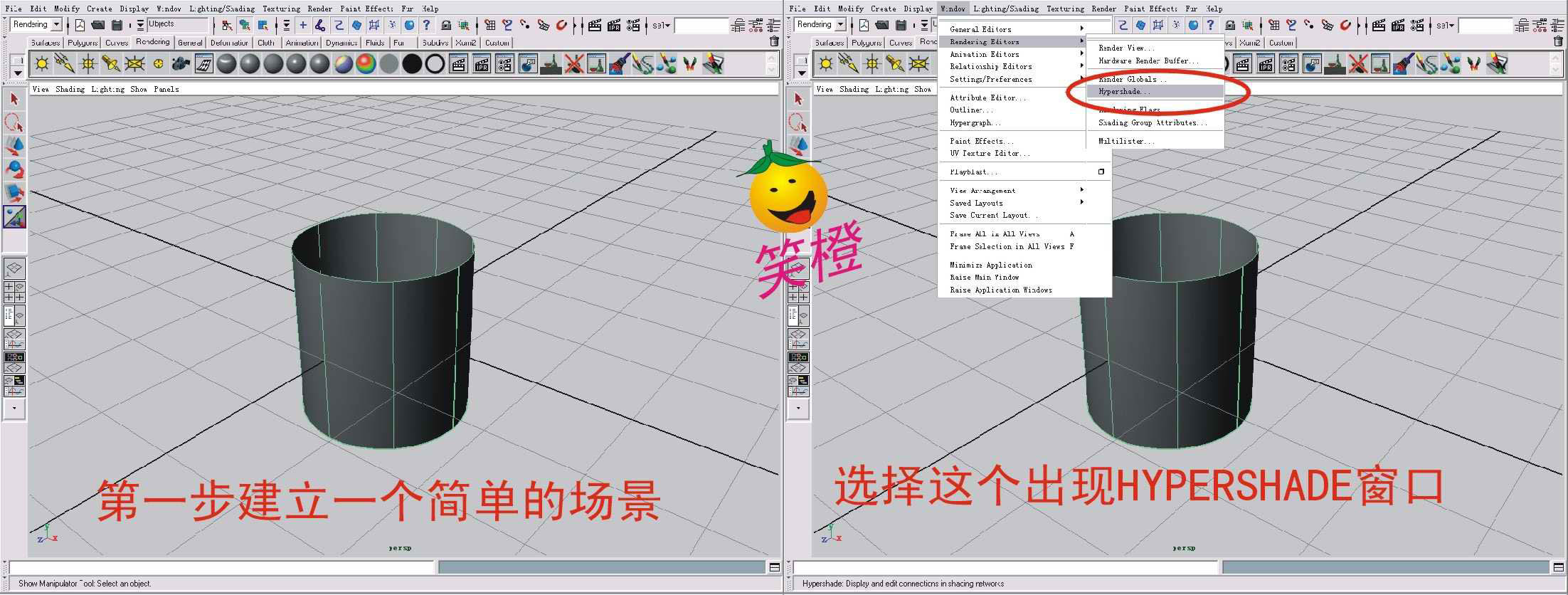Create area light in left window shelf
Viewport: 1568px width, 595px height.
[134, 65]
